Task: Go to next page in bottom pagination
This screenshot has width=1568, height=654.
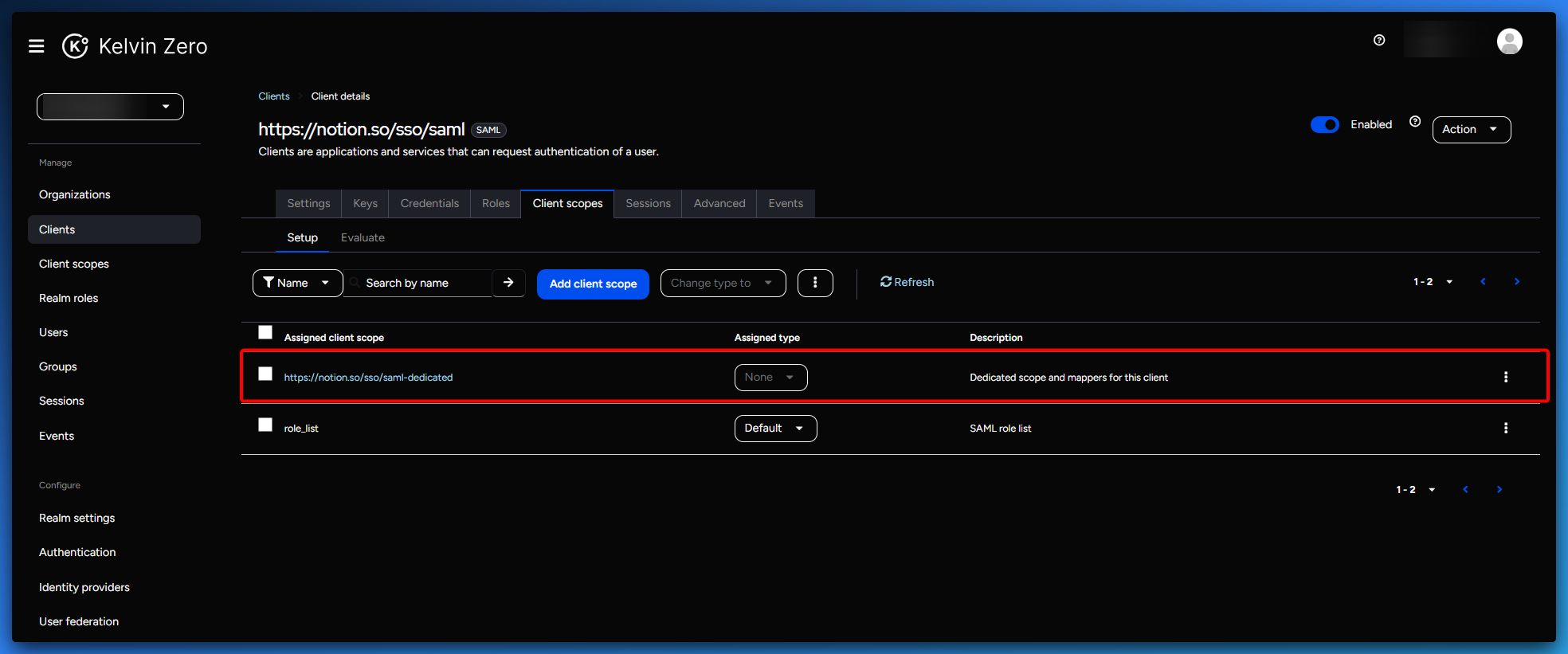Action: (1499, 489)
